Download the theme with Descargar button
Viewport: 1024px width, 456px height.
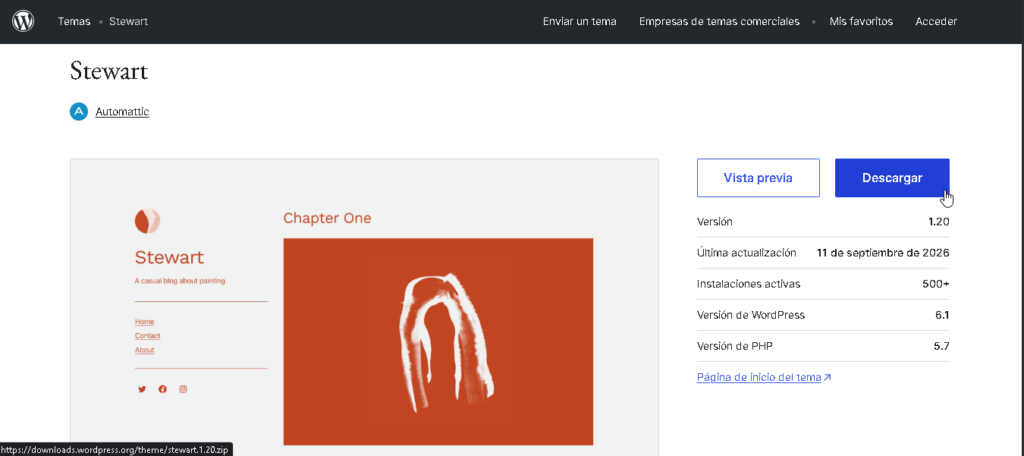892,178
